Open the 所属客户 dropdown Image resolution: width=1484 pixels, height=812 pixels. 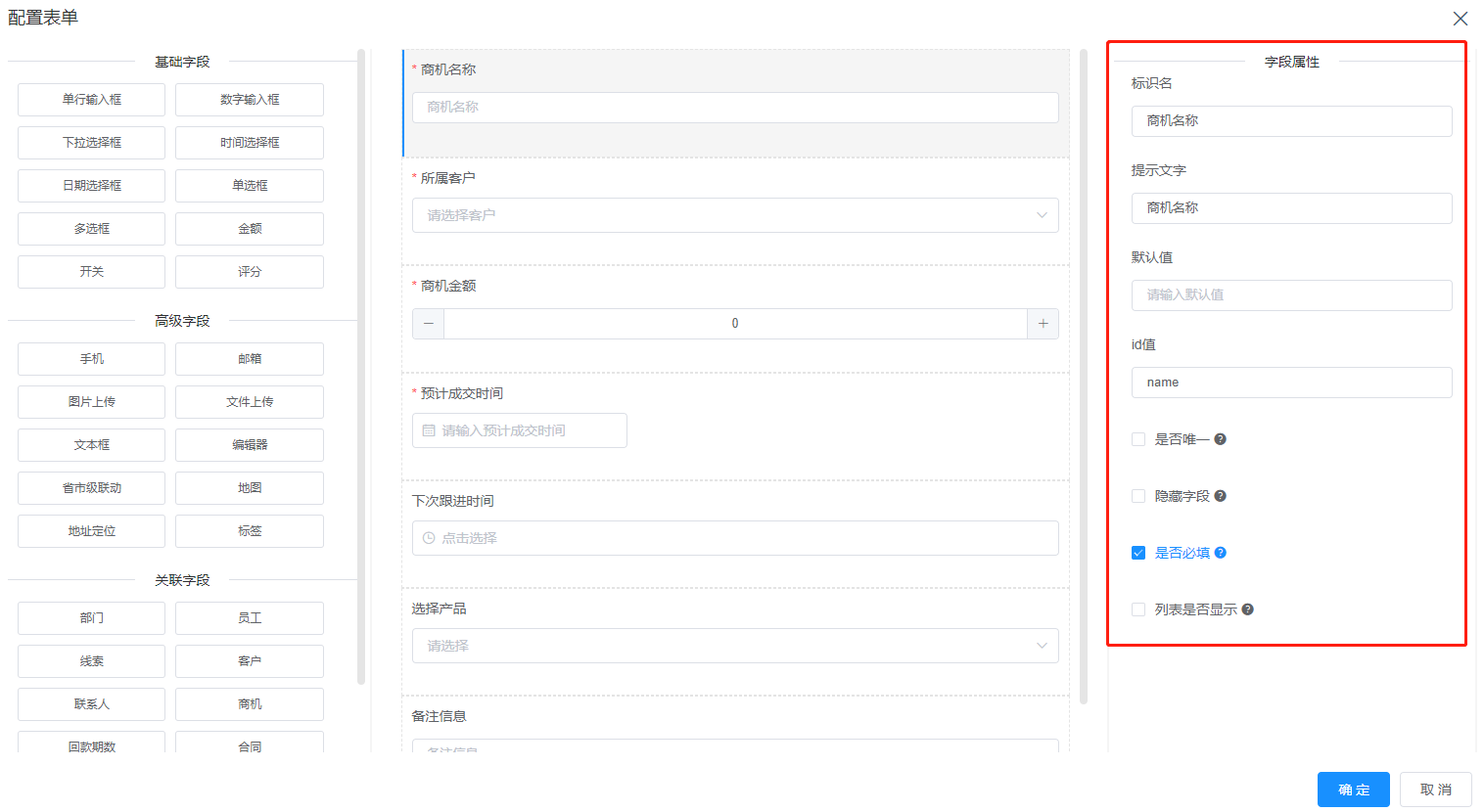(x=735, y=215)
